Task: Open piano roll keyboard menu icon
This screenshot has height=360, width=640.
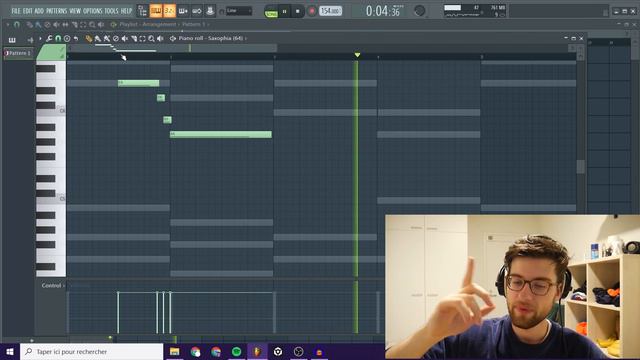Action: coord(12,40)
